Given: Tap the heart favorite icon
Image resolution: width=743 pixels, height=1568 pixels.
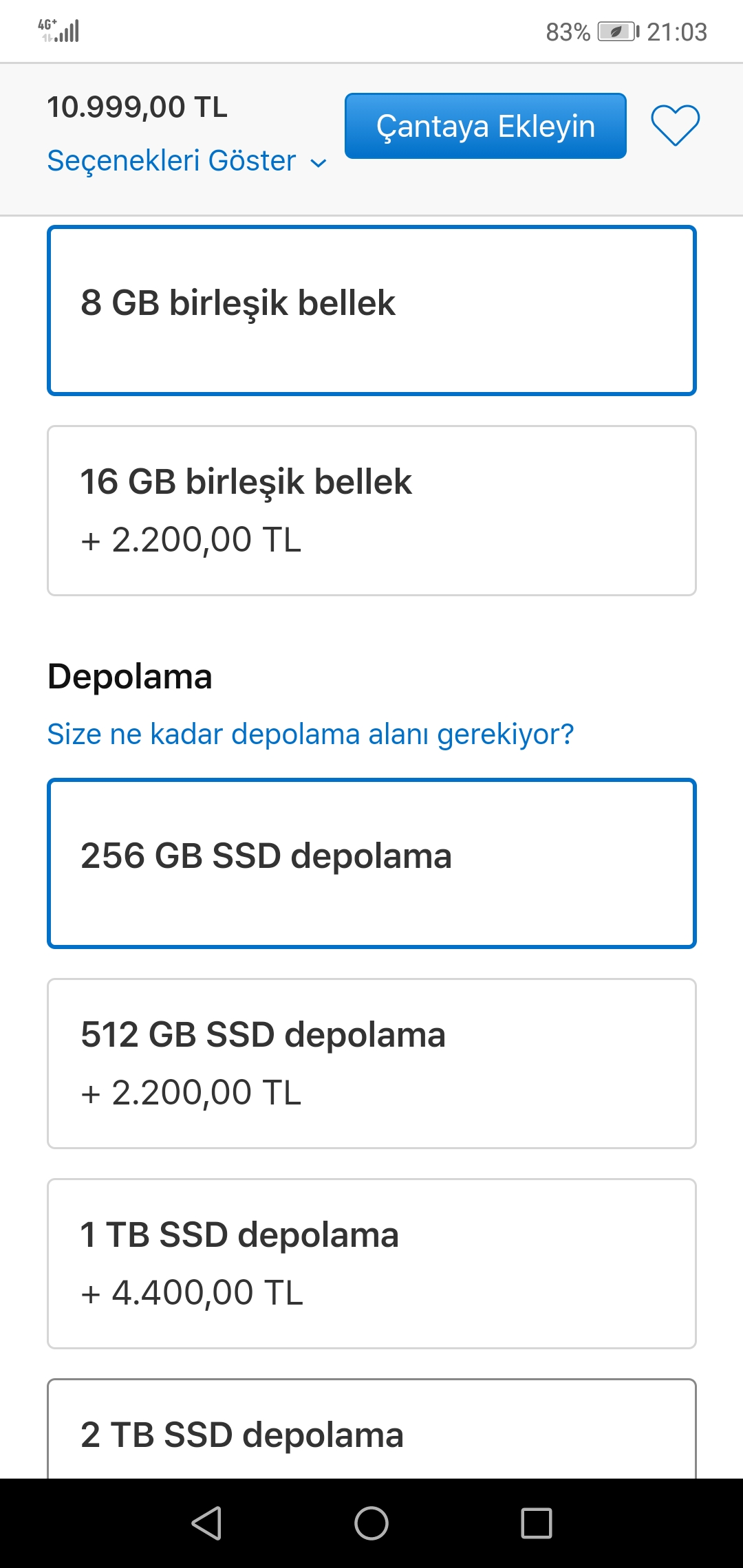Looking at the screenshot, I should click(675, 126).
